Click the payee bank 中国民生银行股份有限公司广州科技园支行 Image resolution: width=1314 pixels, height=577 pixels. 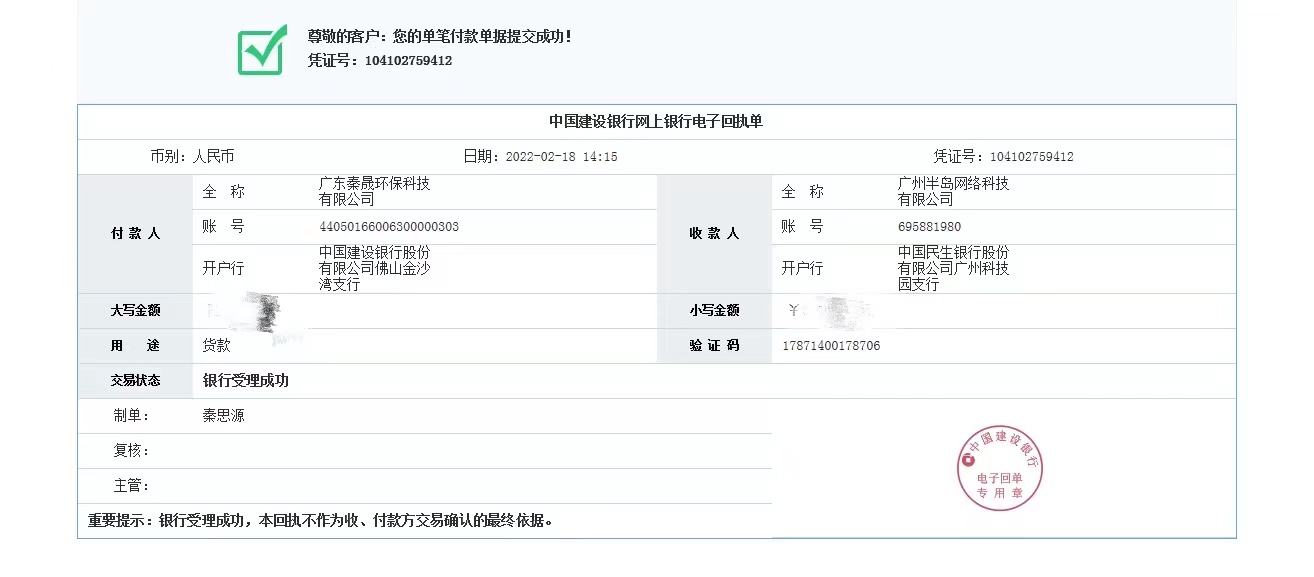coord(954,269)
